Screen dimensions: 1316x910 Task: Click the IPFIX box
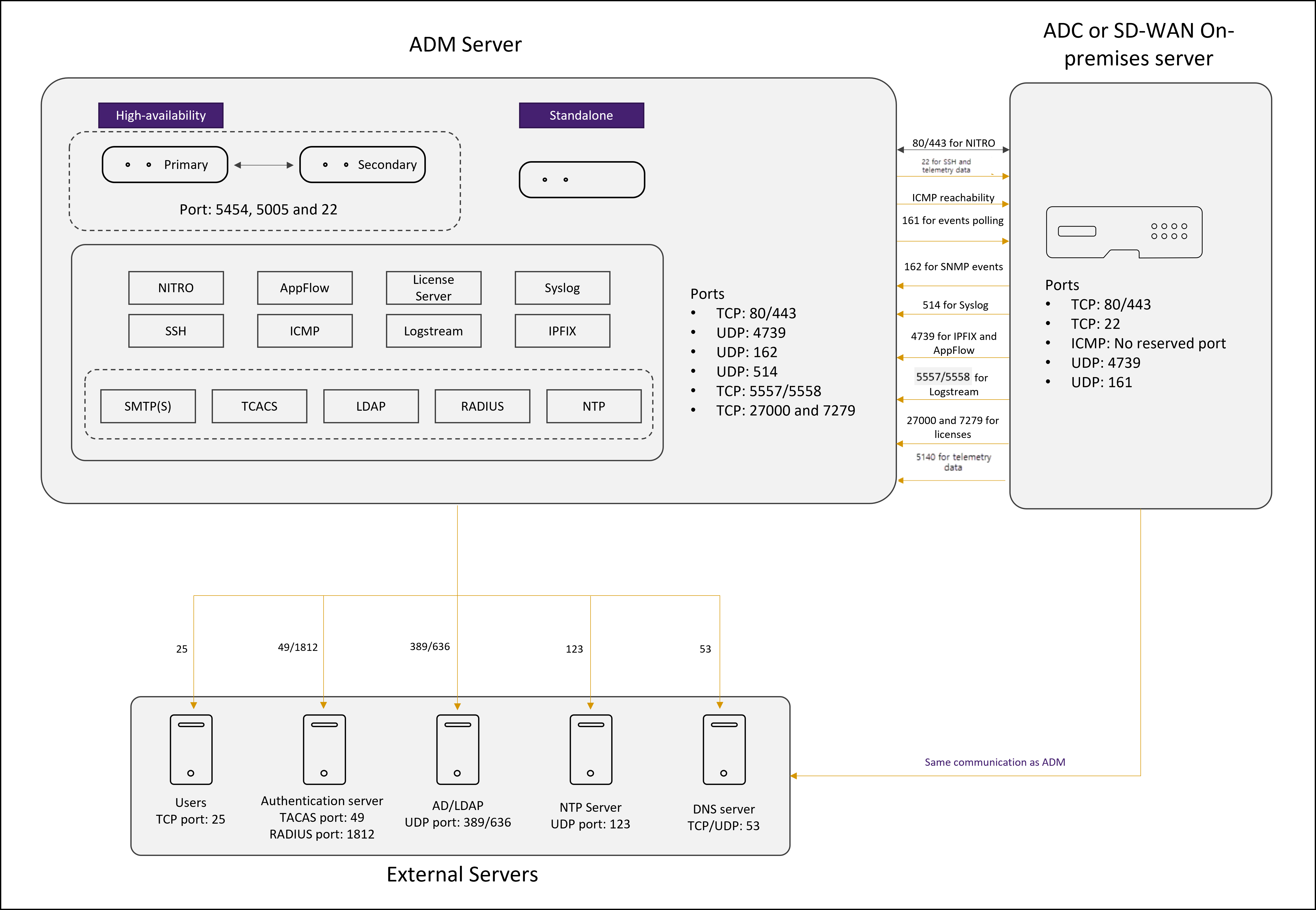(563, 331)
